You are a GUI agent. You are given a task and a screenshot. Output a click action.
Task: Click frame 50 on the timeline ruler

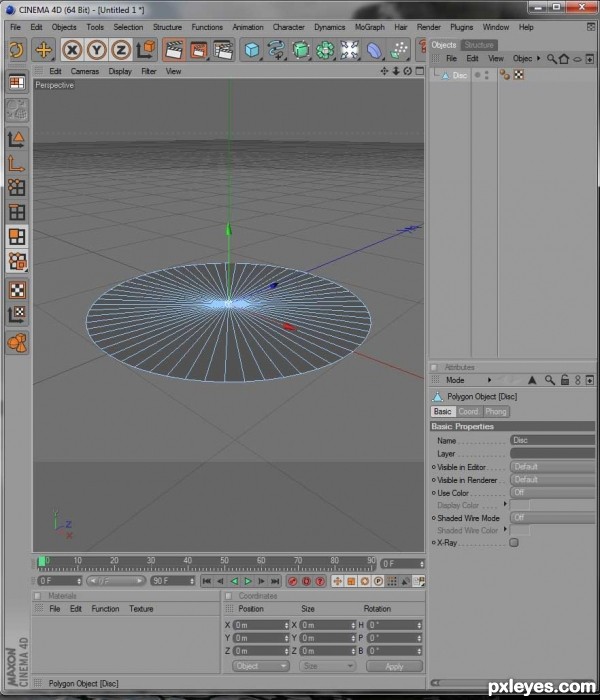(x=224, y=563)
